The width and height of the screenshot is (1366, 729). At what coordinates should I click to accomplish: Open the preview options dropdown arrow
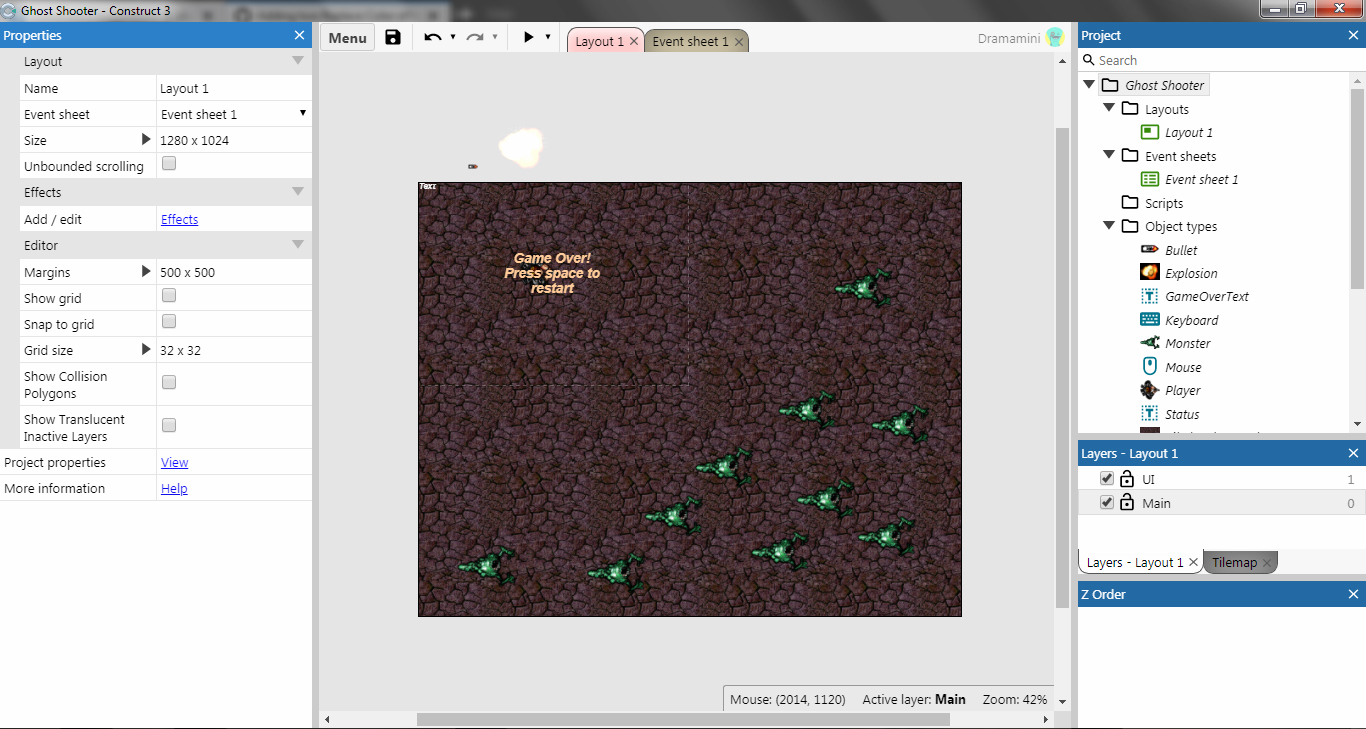pos(548,37)
